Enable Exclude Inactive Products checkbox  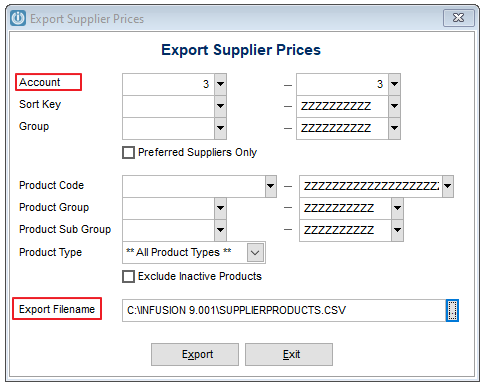(128, 276)
